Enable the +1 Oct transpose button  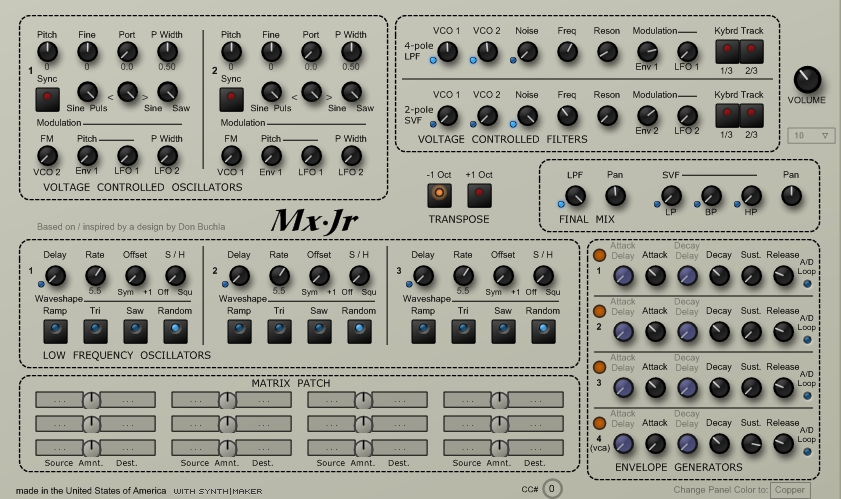tap(479, 195)
